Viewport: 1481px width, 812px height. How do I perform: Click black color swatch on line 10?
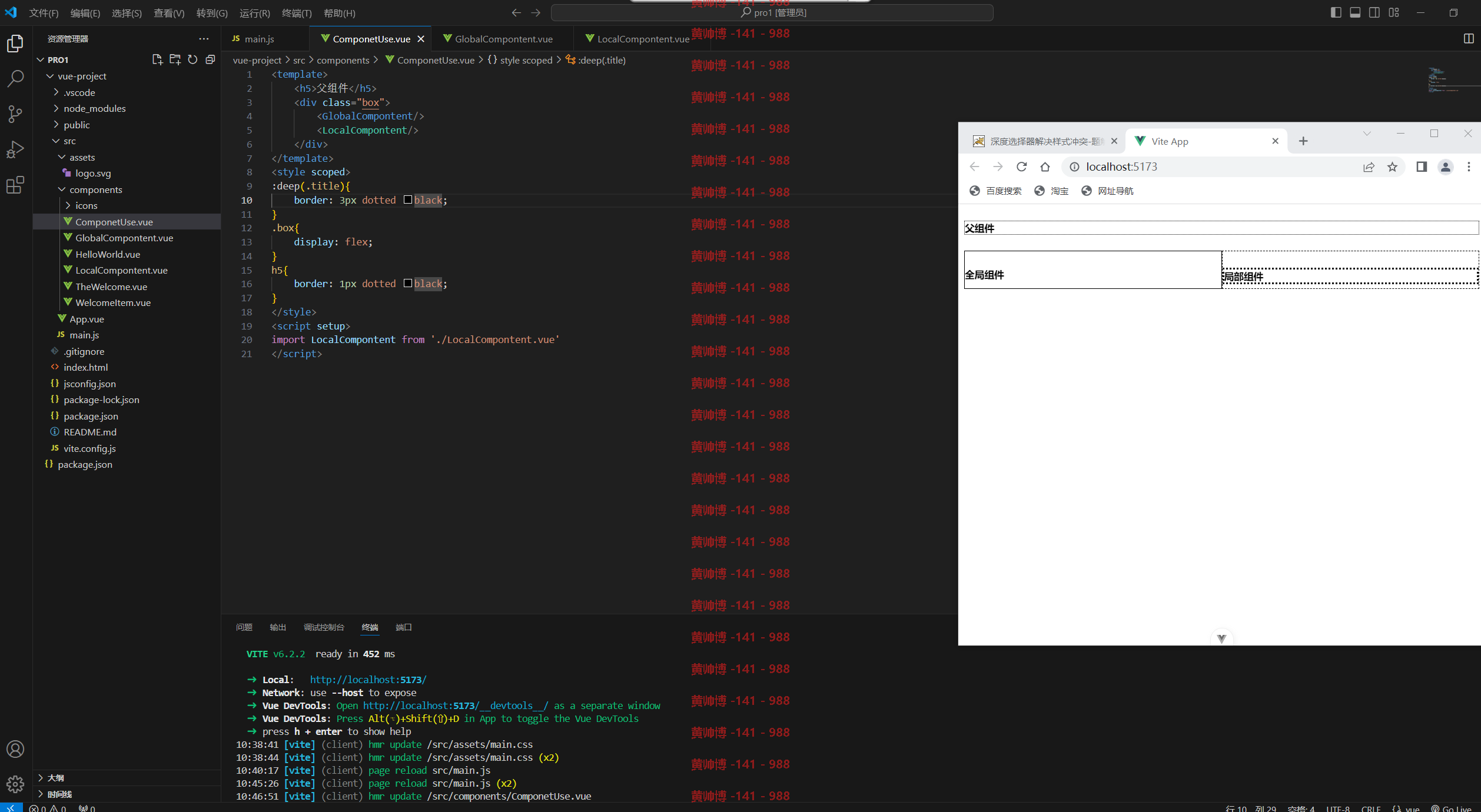click(x=408, y=200)
